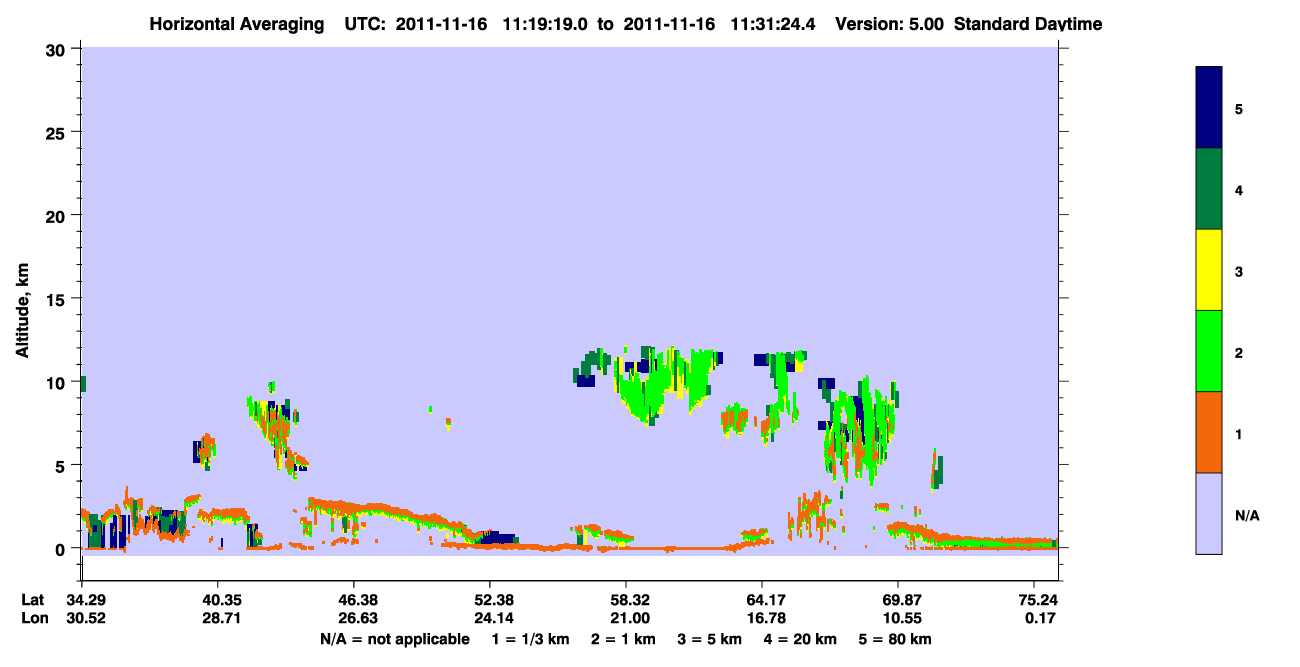
Task: Click the longitude value '28.71'
Action: [218, 618]
